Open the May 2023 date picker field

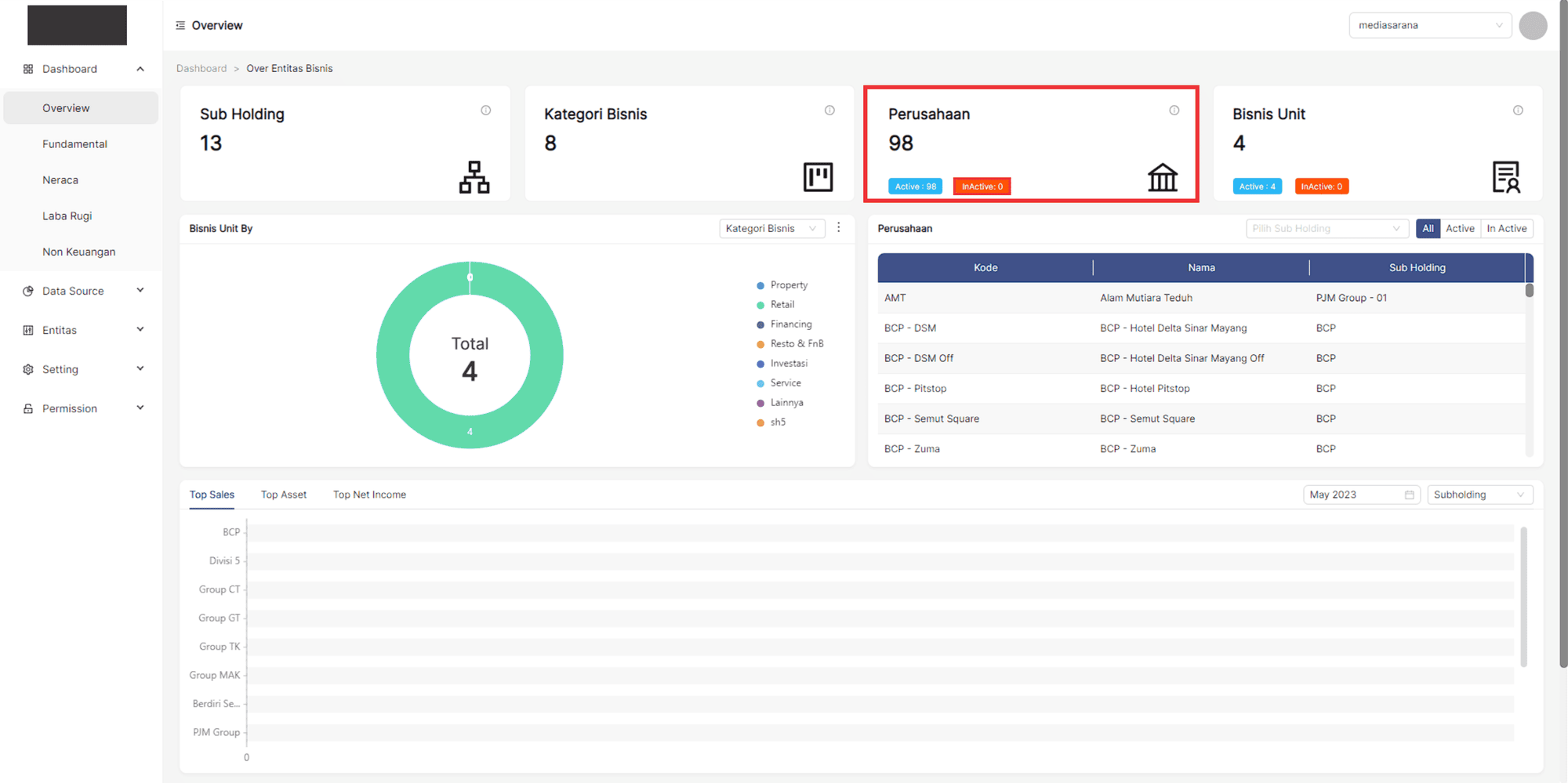tap(1361, 495)
